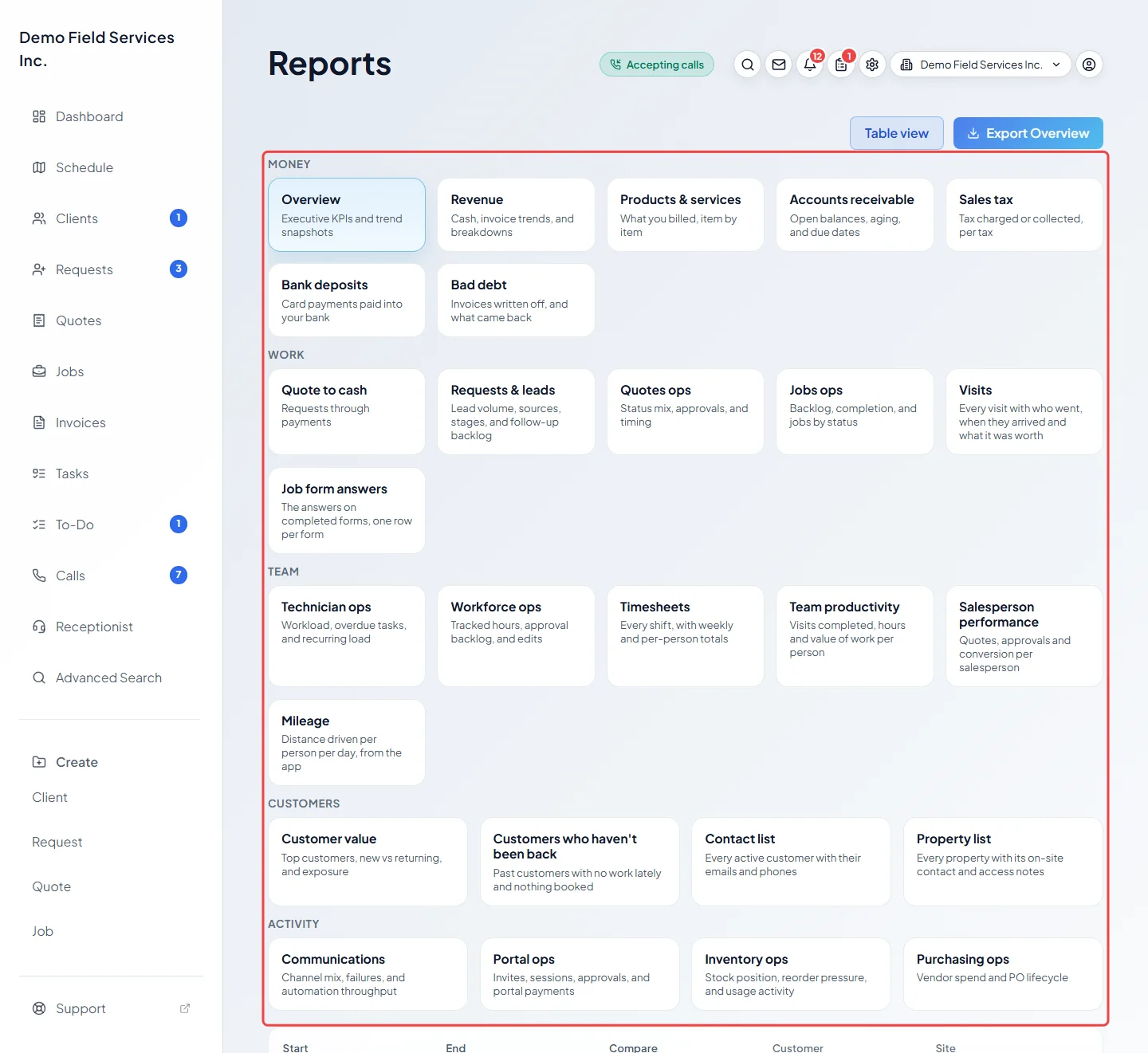Viewport: 1148px width, 1053px height.
Task: Open the Inventory ops report card
Action: (x=791, y=974)
